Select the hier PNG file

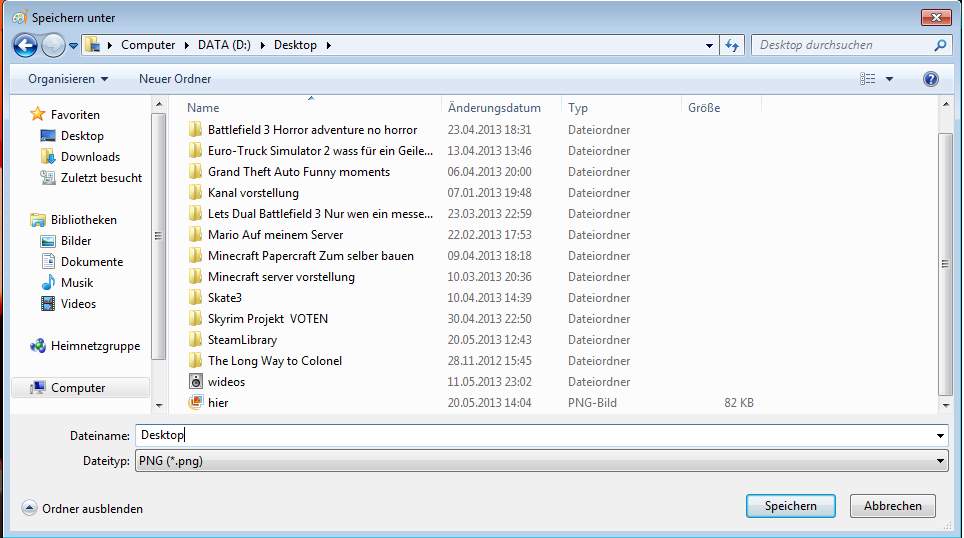218,403
